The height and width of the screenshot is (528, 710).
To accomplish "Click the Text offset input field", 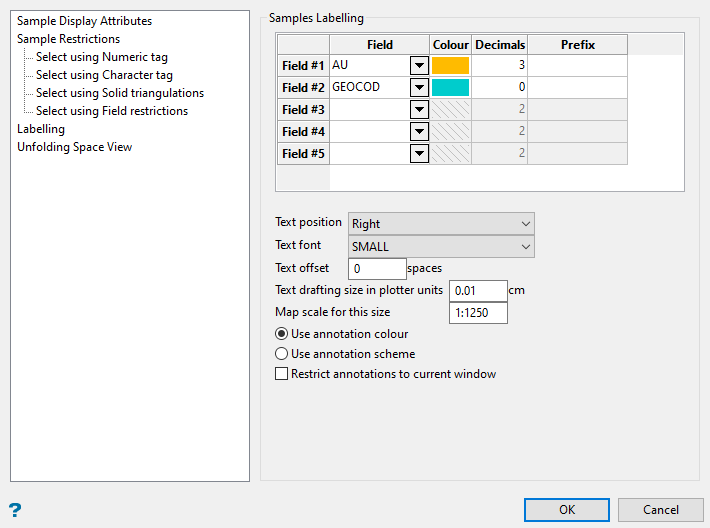I will [x=376, y=269].
